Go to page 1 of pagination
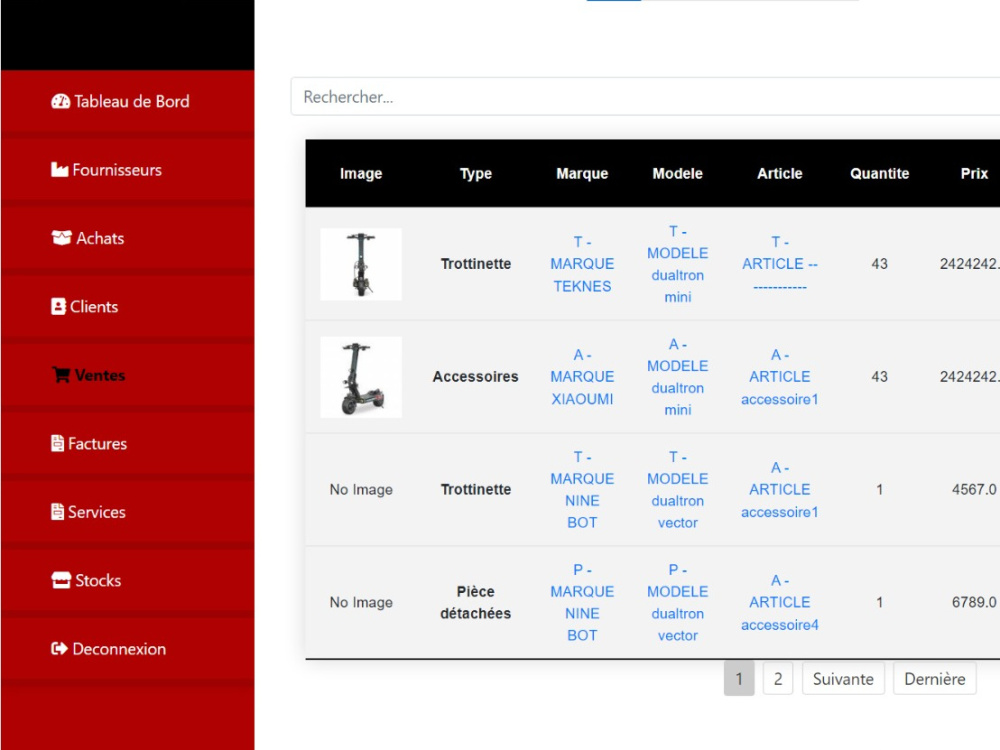 pos(739,679)
